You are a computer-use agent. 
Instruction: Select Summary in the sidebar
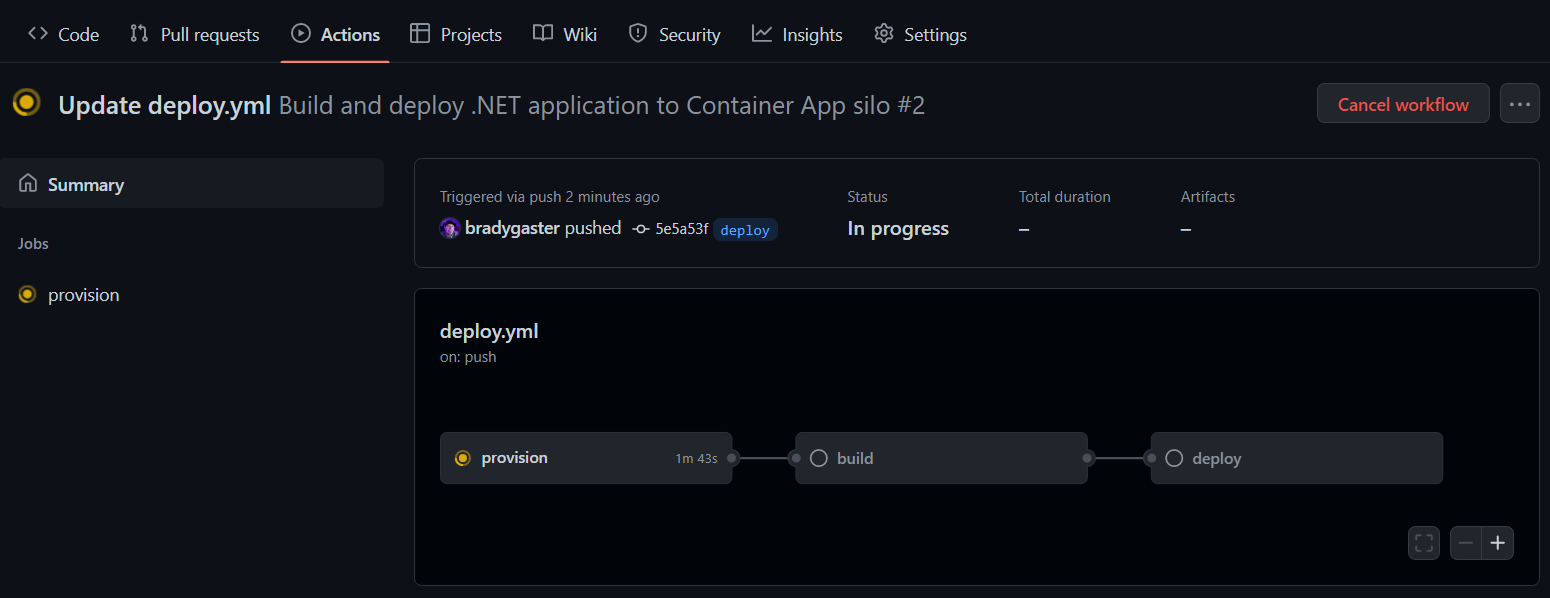[192, 184]
